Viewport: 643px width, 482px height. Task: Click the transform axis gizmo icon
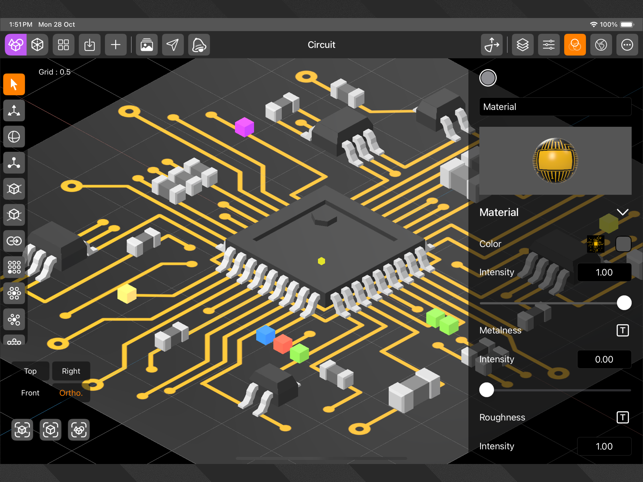point(492,45)
